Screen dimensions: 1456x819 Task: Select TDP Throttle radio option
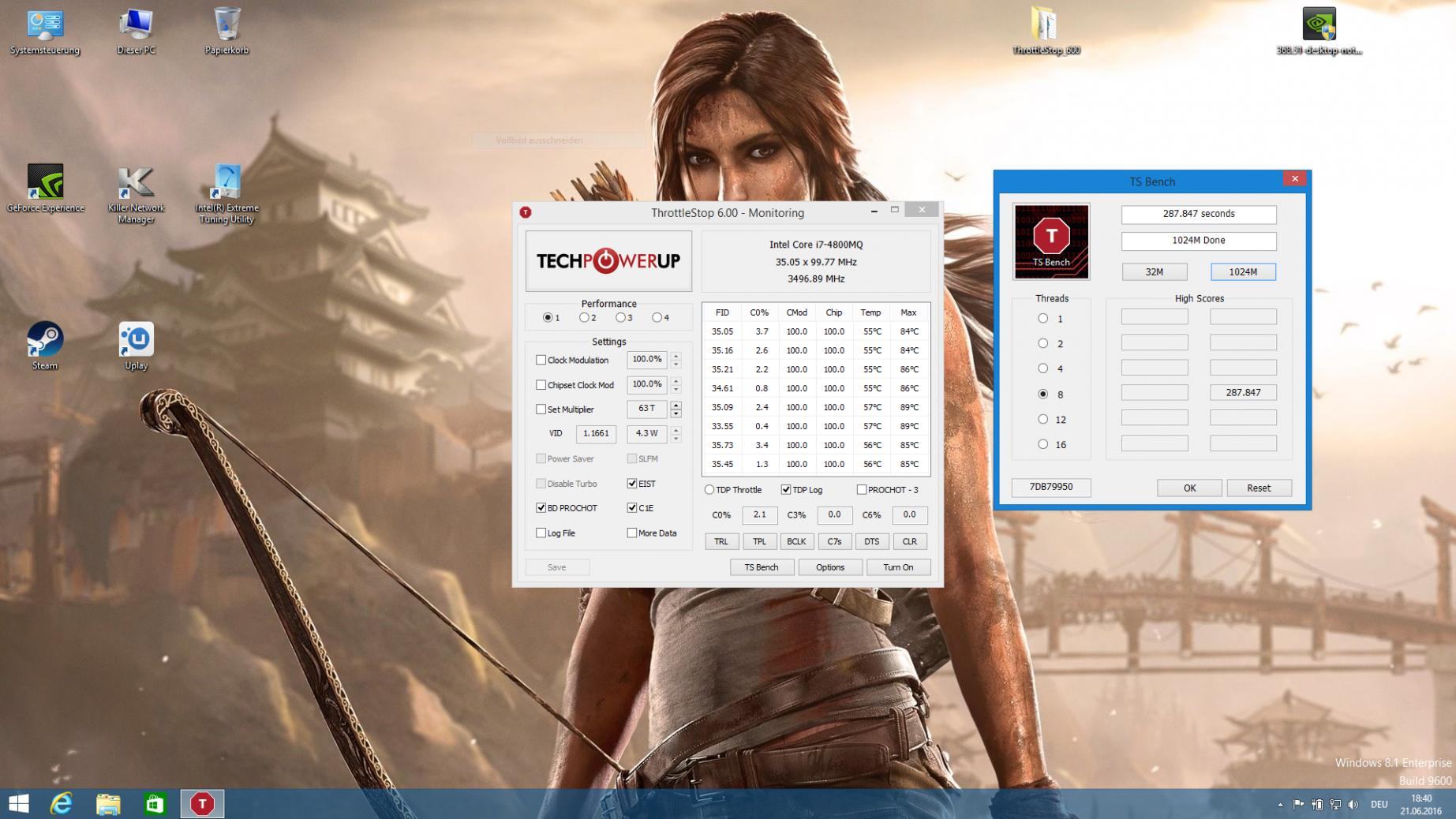[x=709, y=490]
